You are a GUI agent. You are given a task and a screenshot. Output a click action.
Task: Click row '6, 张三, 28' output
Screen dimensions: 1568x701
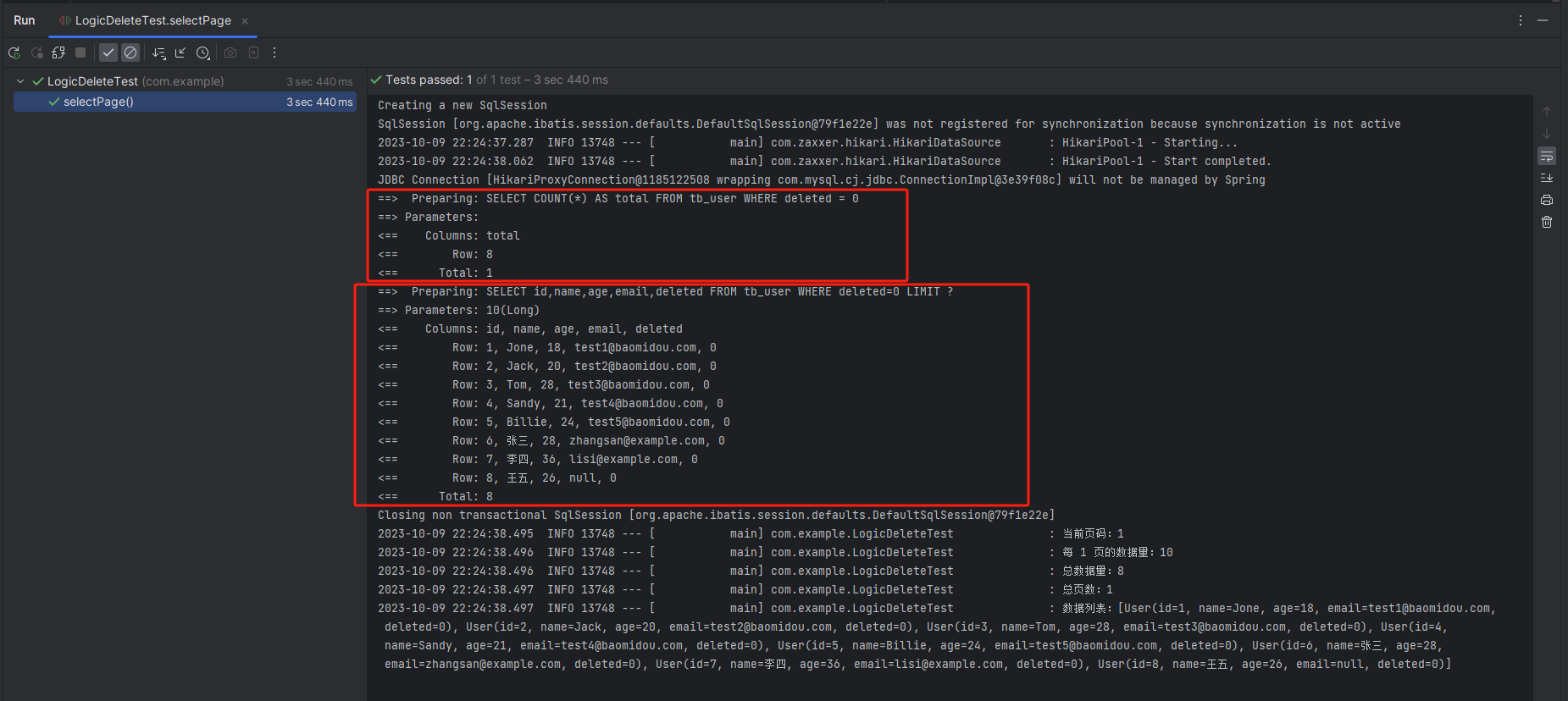pyautogui.click(x=551, y=440)
